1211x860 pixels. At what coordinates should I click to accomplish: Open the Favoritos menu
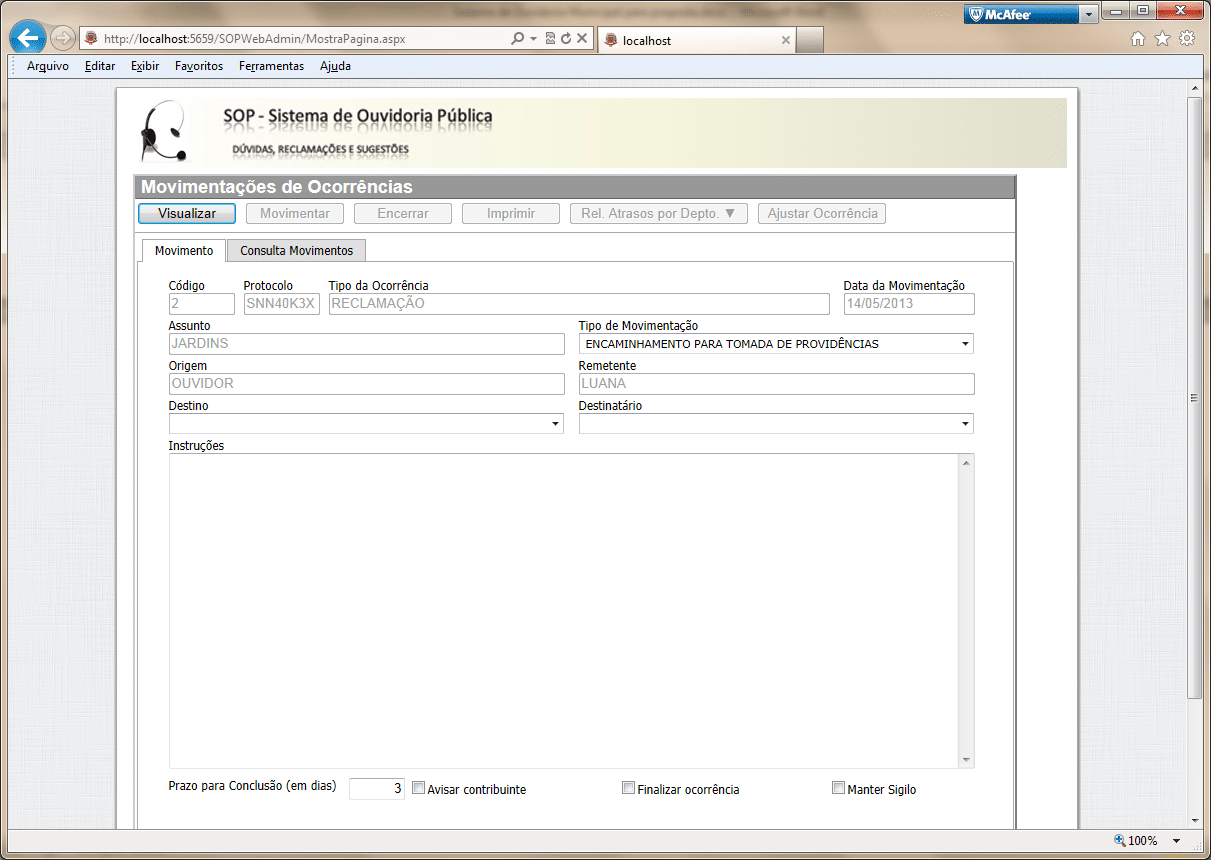198,66
